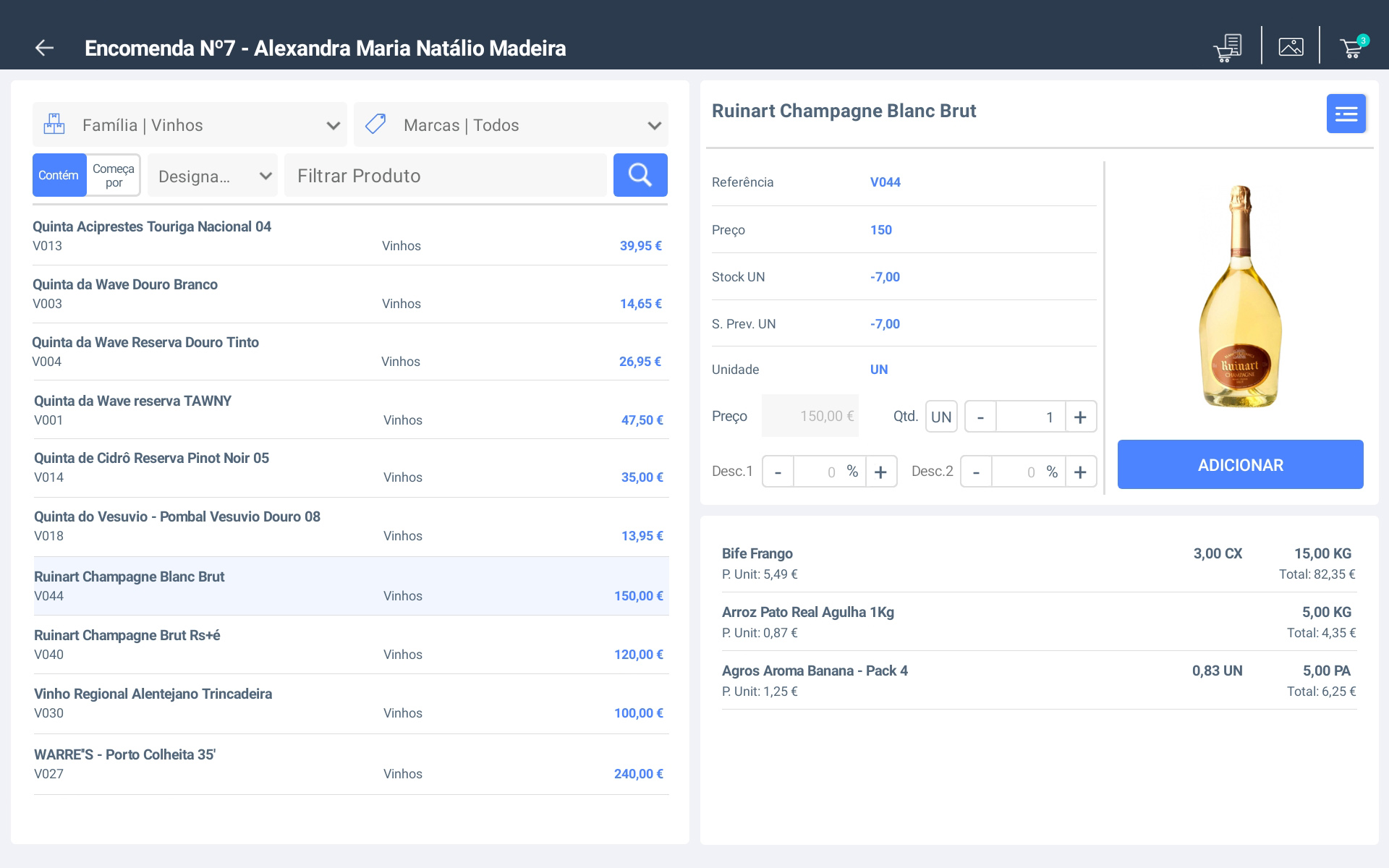Open shopping cart with badge 3
Viewport: 1389px width, 868px height.
point(1351,48)
